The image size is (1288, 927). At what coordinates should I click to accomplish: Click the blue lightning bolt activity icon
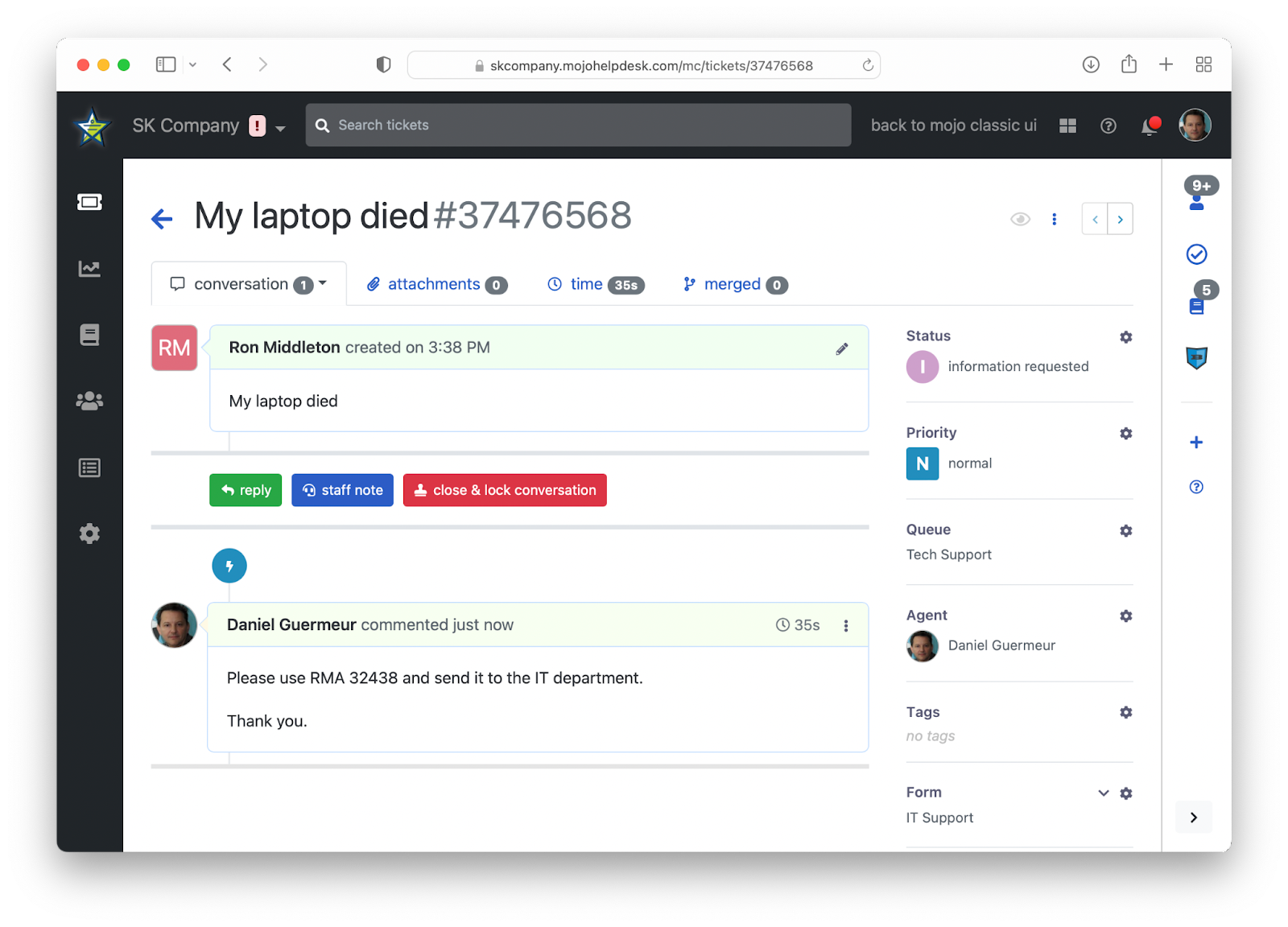(x=229, y=566)
